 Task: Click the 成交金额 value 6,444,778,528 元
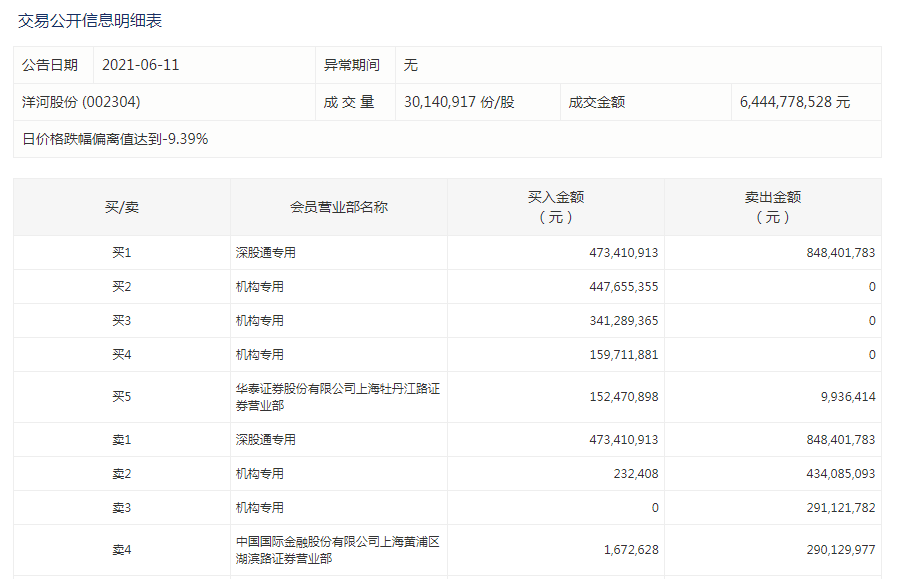[795, 102]
